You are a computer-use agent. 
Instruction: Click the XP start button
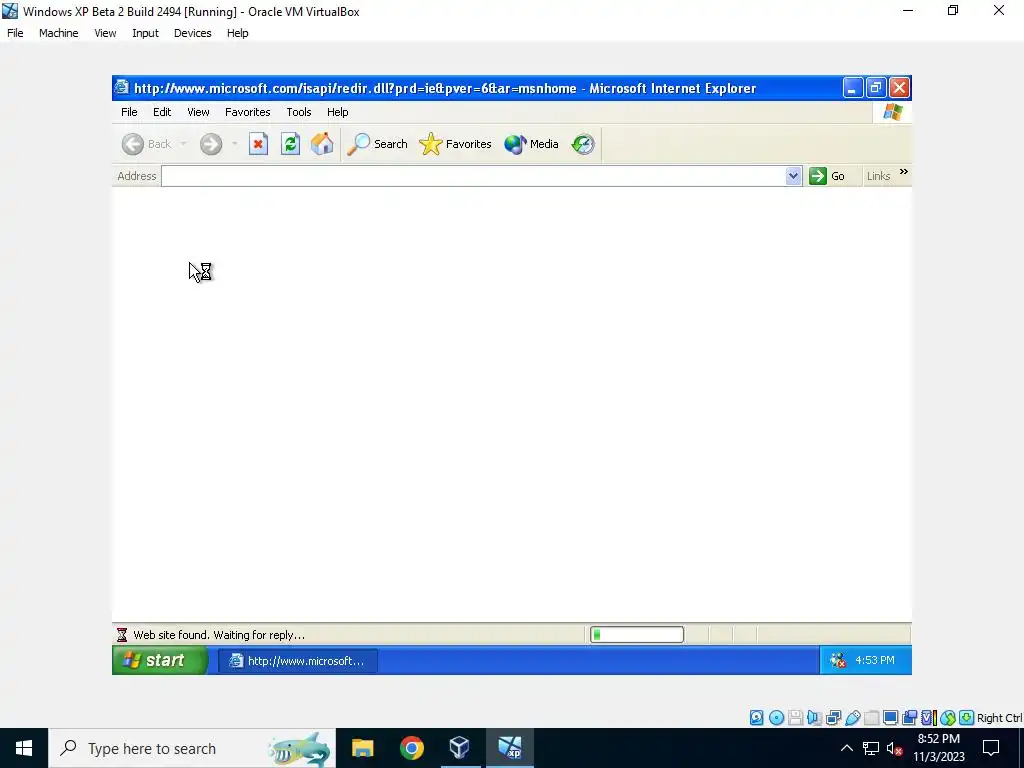[160, 660]
